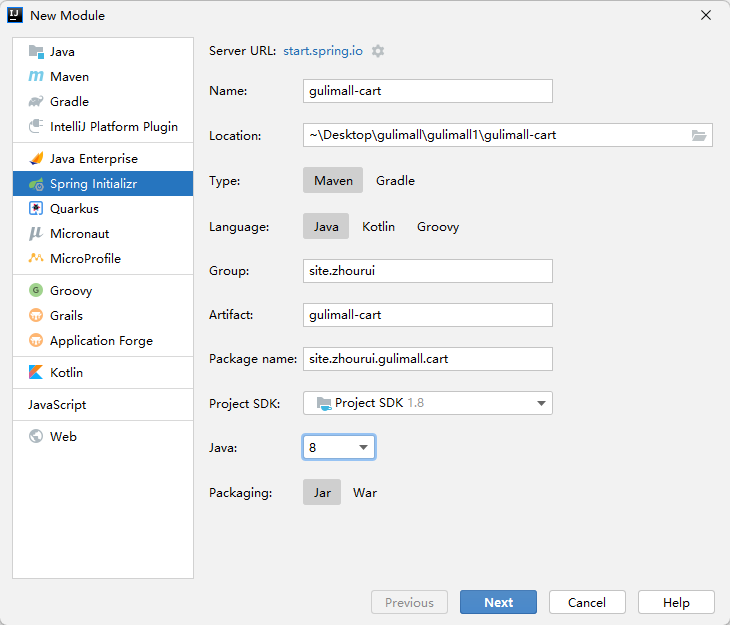Close the New Module dialog
This screenshot has height=625, width=730.
tap(706, 15)
